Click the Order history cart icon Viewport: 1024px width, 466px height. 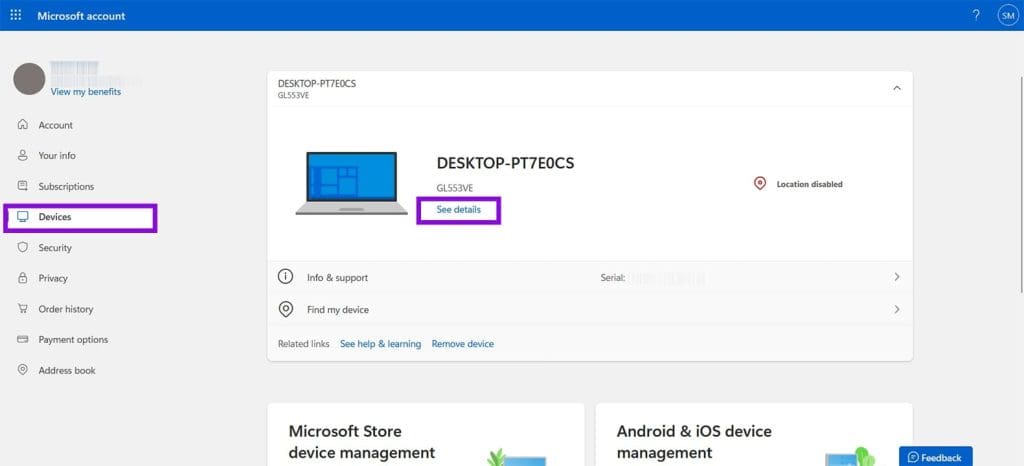23,309
